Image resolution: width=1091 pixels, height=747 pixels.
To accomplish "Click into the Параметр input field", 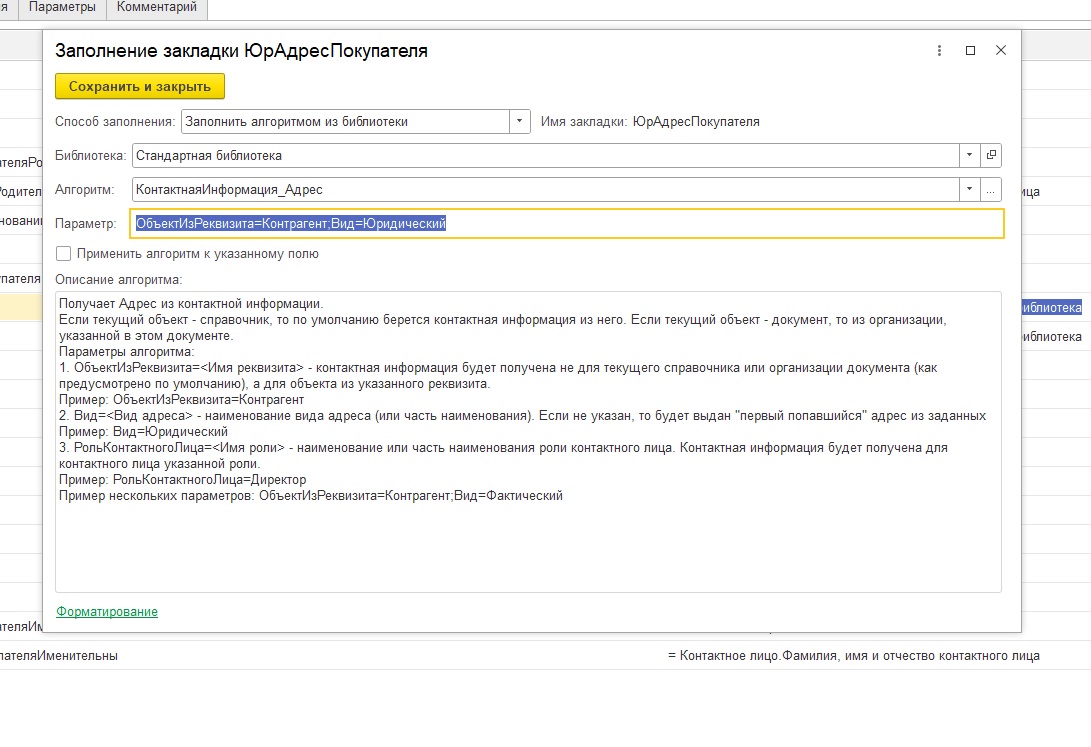I will pos(566,223).
